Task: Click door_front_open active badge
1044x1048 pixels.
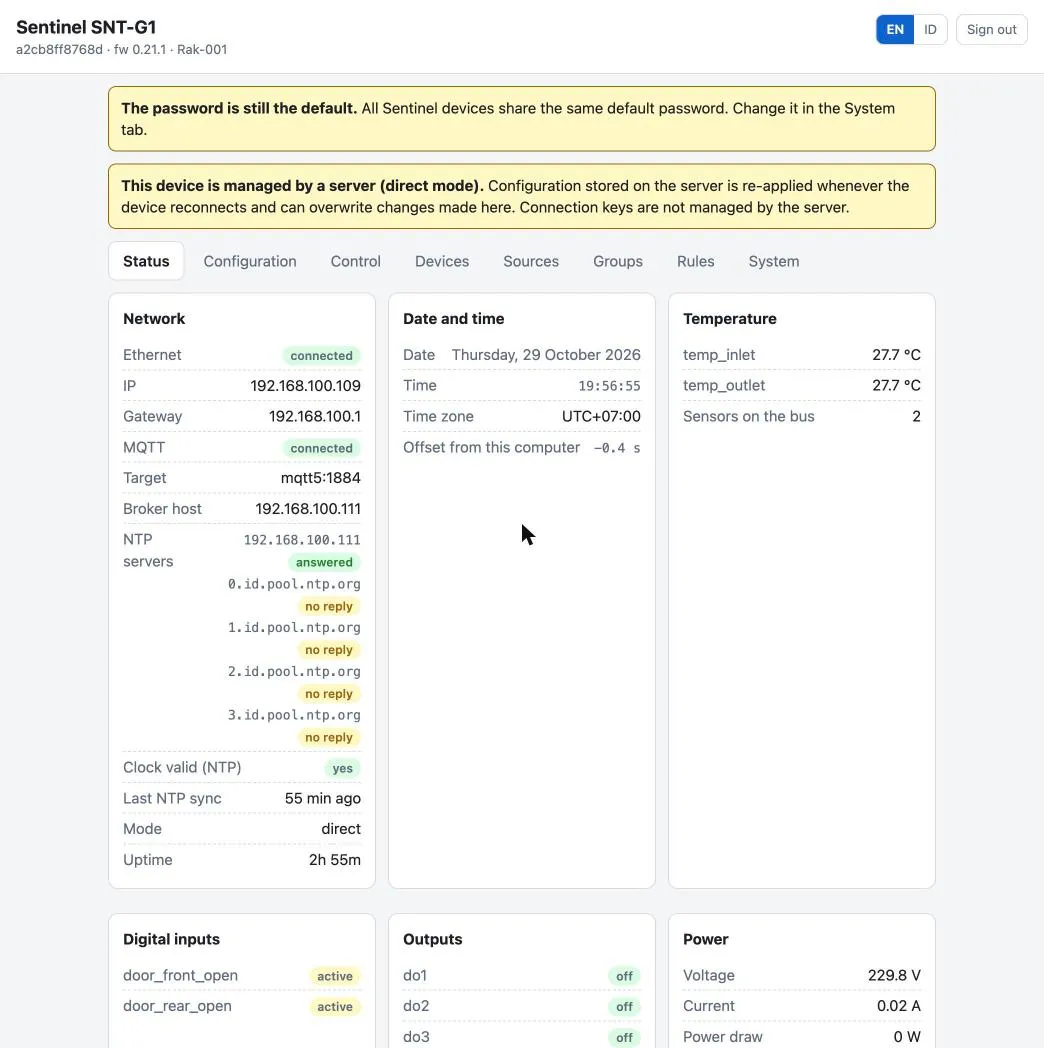Action: tap(335, 976)
